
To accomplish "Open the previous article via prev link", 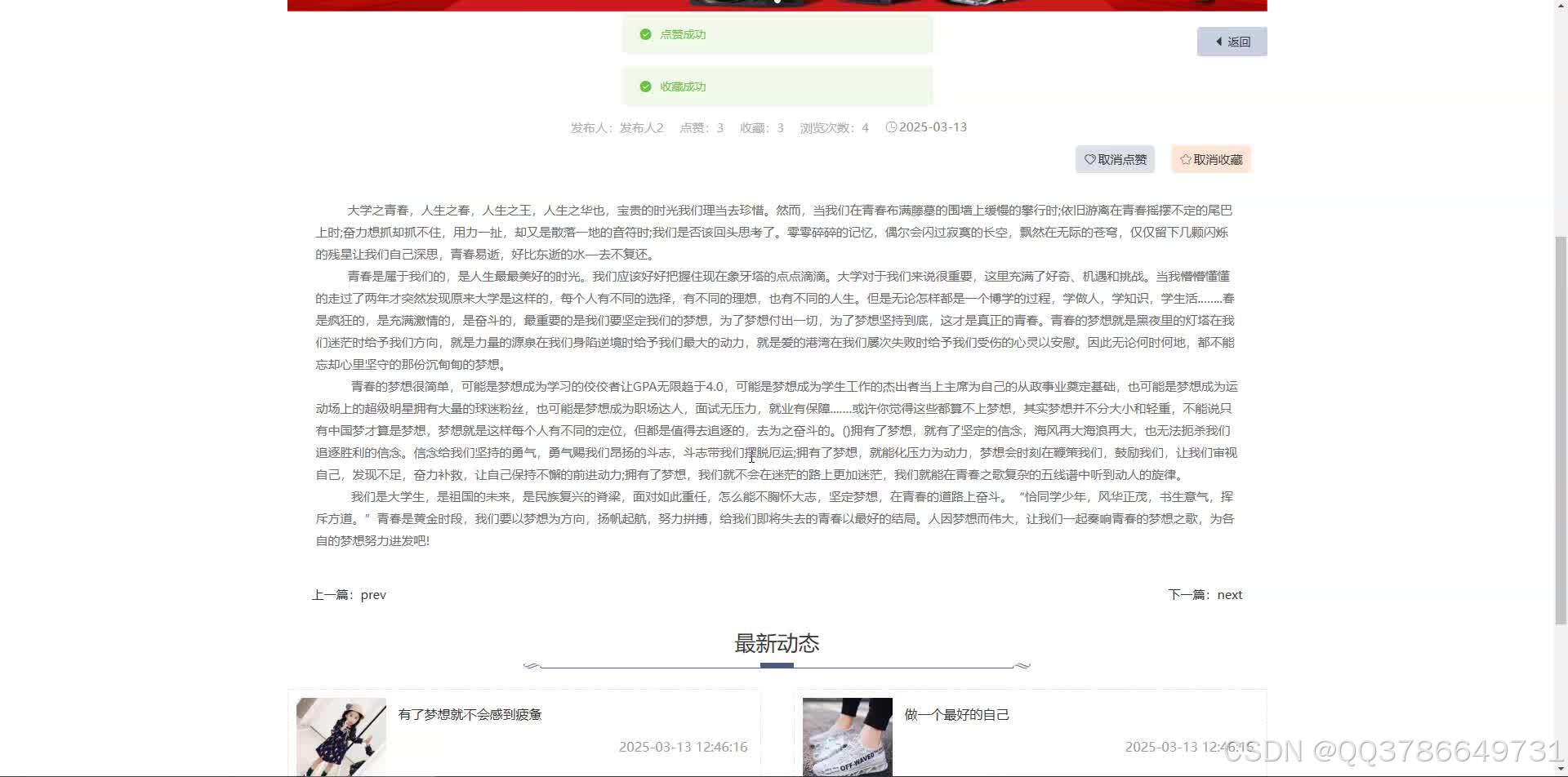I will (373, 594).
